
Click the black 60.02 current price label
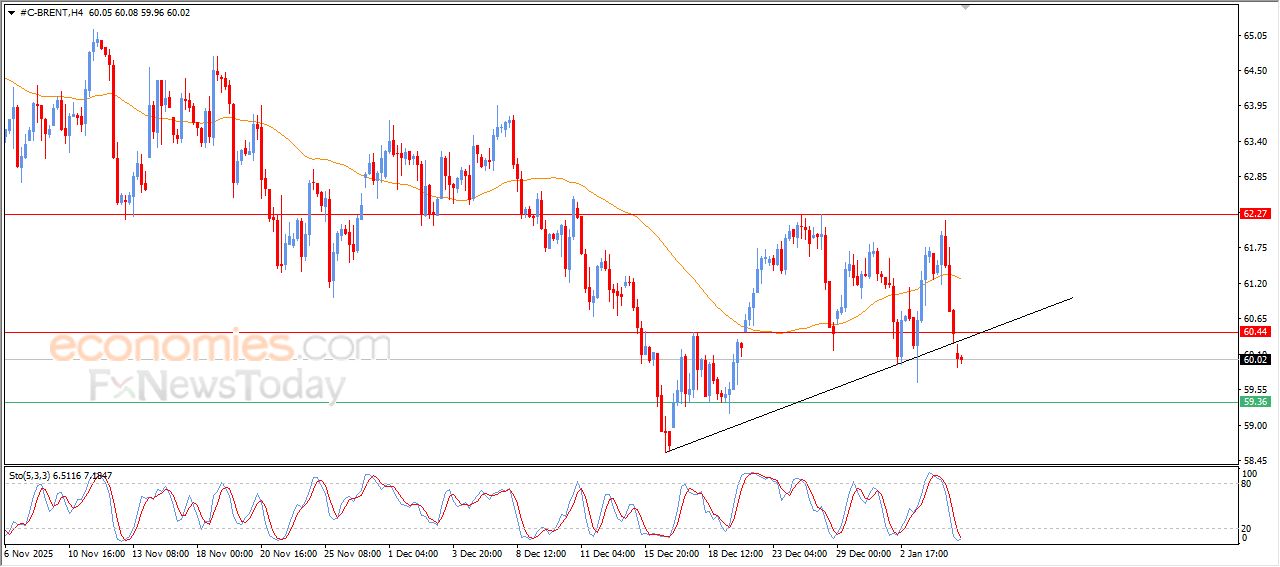pyautogui.click(x=1254, y=360)
